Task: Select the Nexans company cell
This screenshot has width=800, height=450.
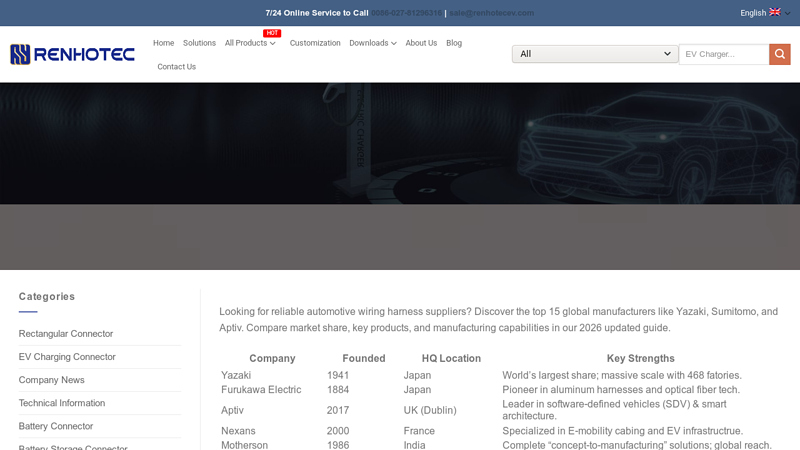Action: pos(238,431)
